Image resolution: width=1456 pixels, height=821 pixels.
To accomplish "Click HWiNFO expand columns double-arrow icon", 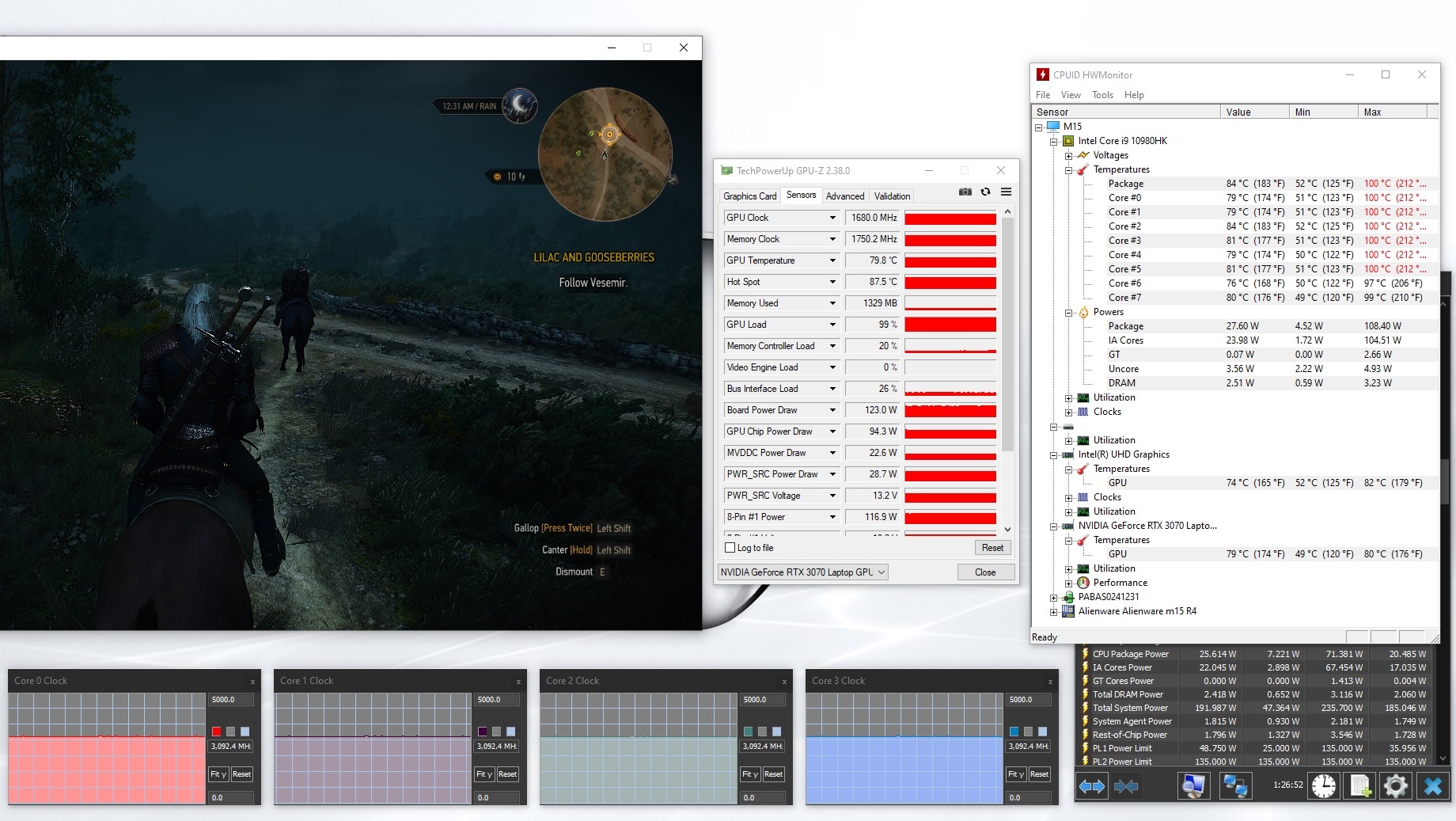I will (1092, 786).
